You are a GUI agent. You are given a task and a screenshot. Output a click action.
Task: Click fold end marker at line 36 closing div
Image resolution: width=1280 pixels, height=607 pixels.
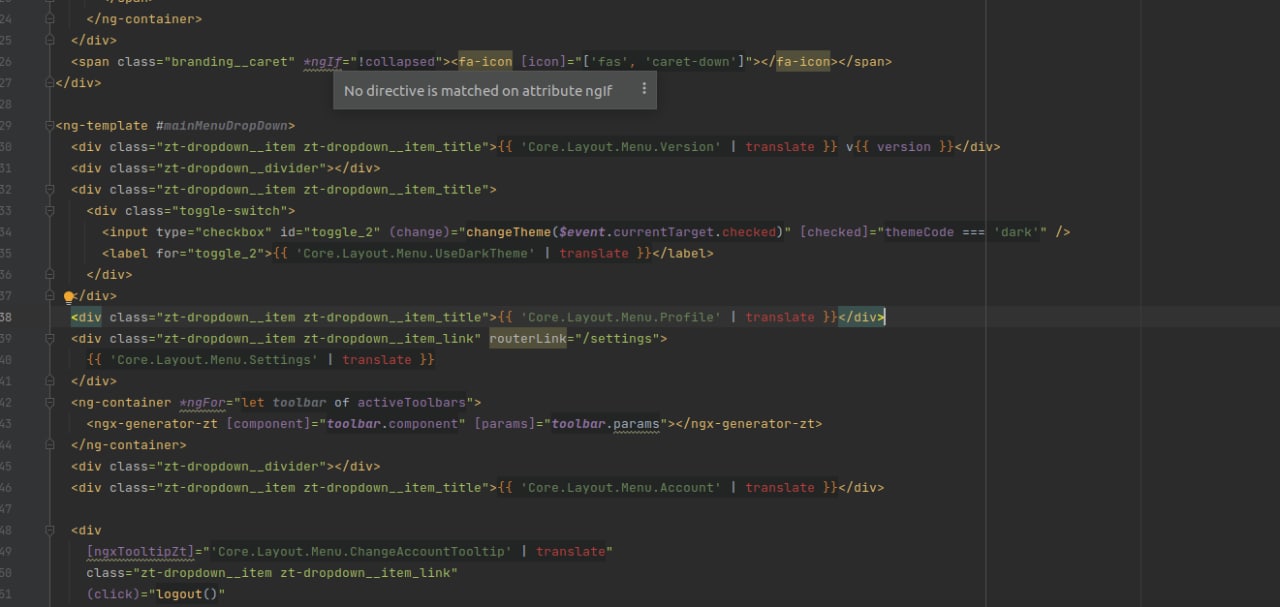49,274
